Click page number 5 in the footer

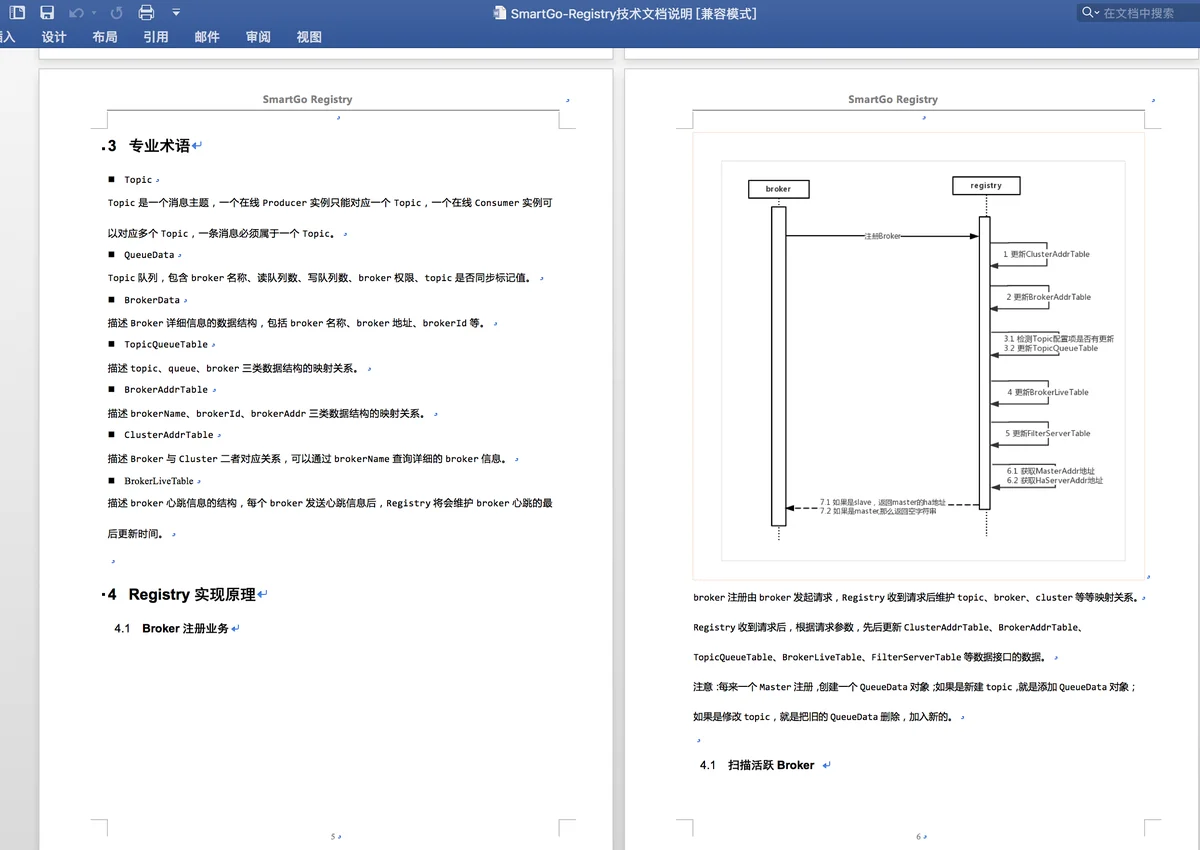point(333,836)
